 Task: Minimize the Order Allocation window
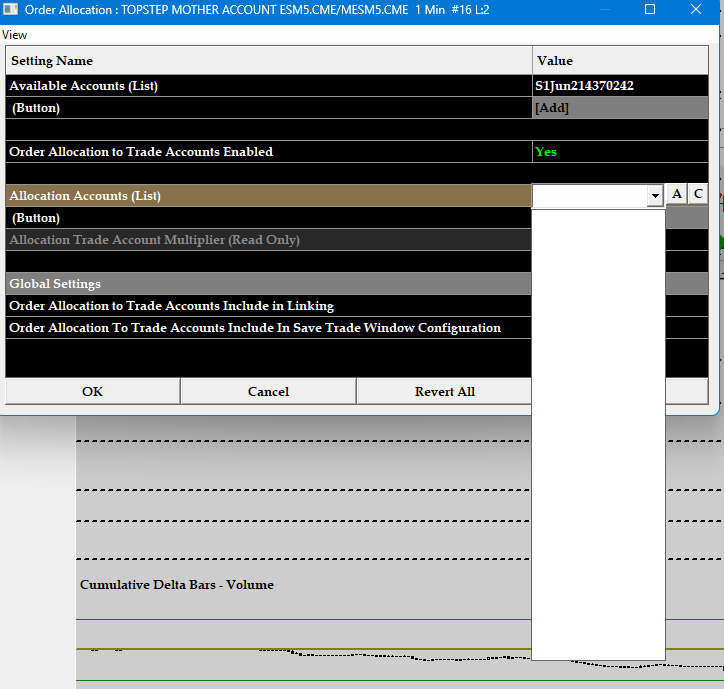coord(603,10)
